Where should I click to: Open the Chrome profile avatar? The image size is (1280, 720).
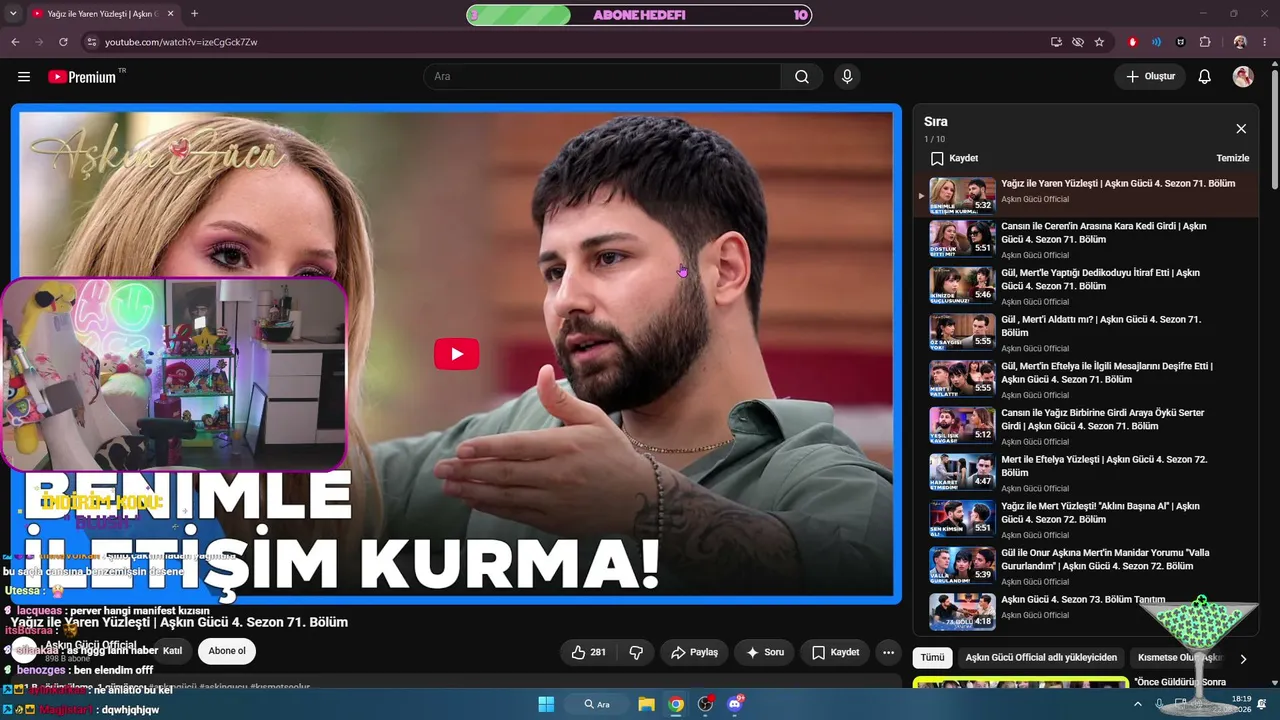coord(1240,42)
